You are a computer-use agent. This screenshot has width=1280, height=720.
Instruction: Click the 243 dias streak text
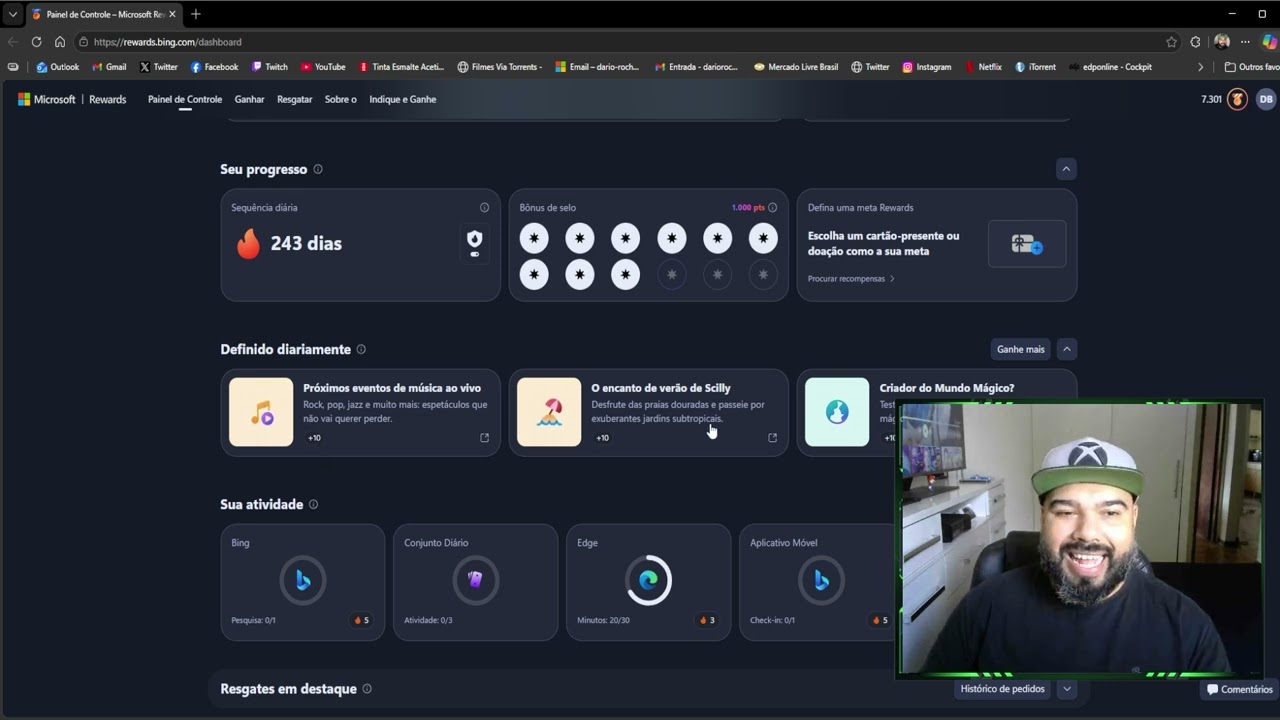[306, 243]
